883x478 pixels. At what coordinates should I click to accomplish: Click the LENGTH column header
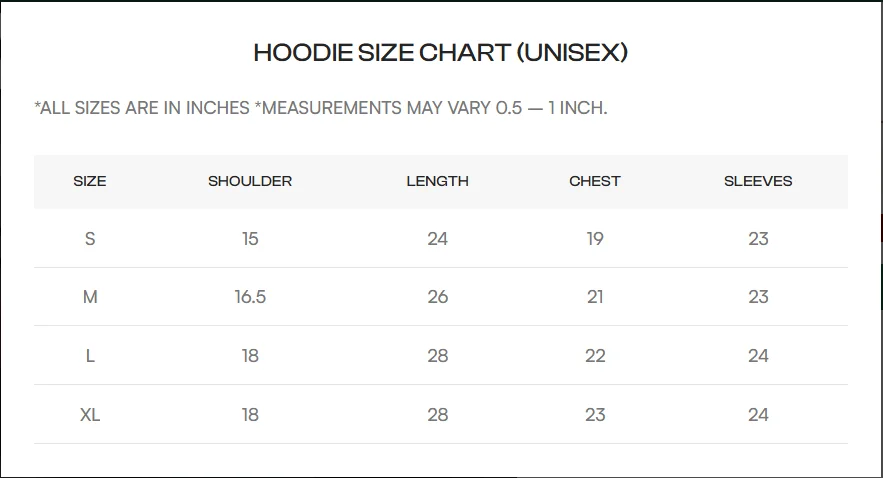pyautogui.click(x=438, y=181)
